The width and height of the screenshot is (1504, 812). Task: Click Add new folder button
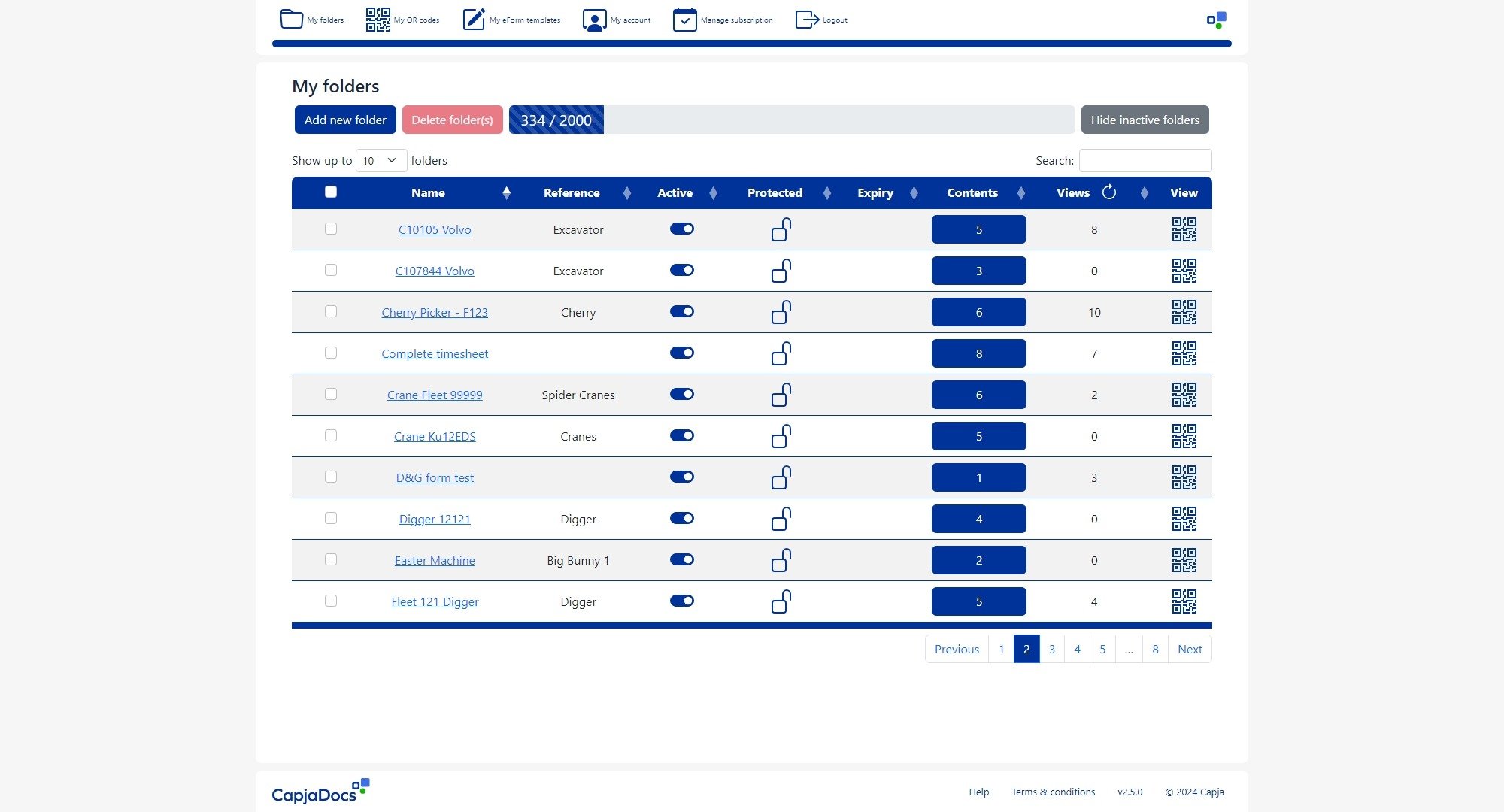[x=345, y=120]
